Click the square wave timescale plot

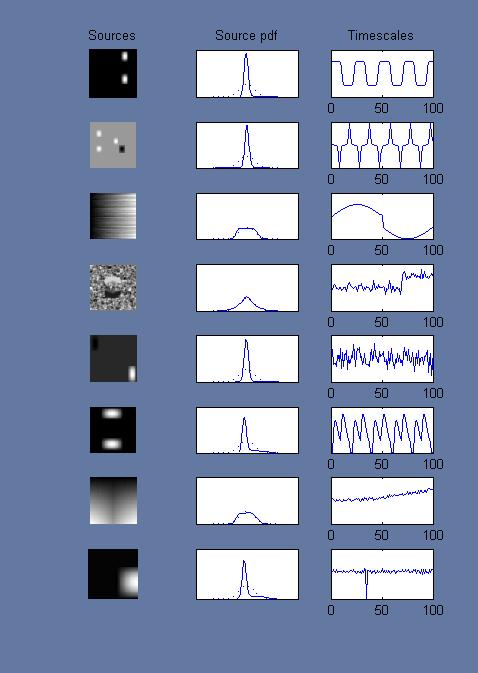[382, 74]
